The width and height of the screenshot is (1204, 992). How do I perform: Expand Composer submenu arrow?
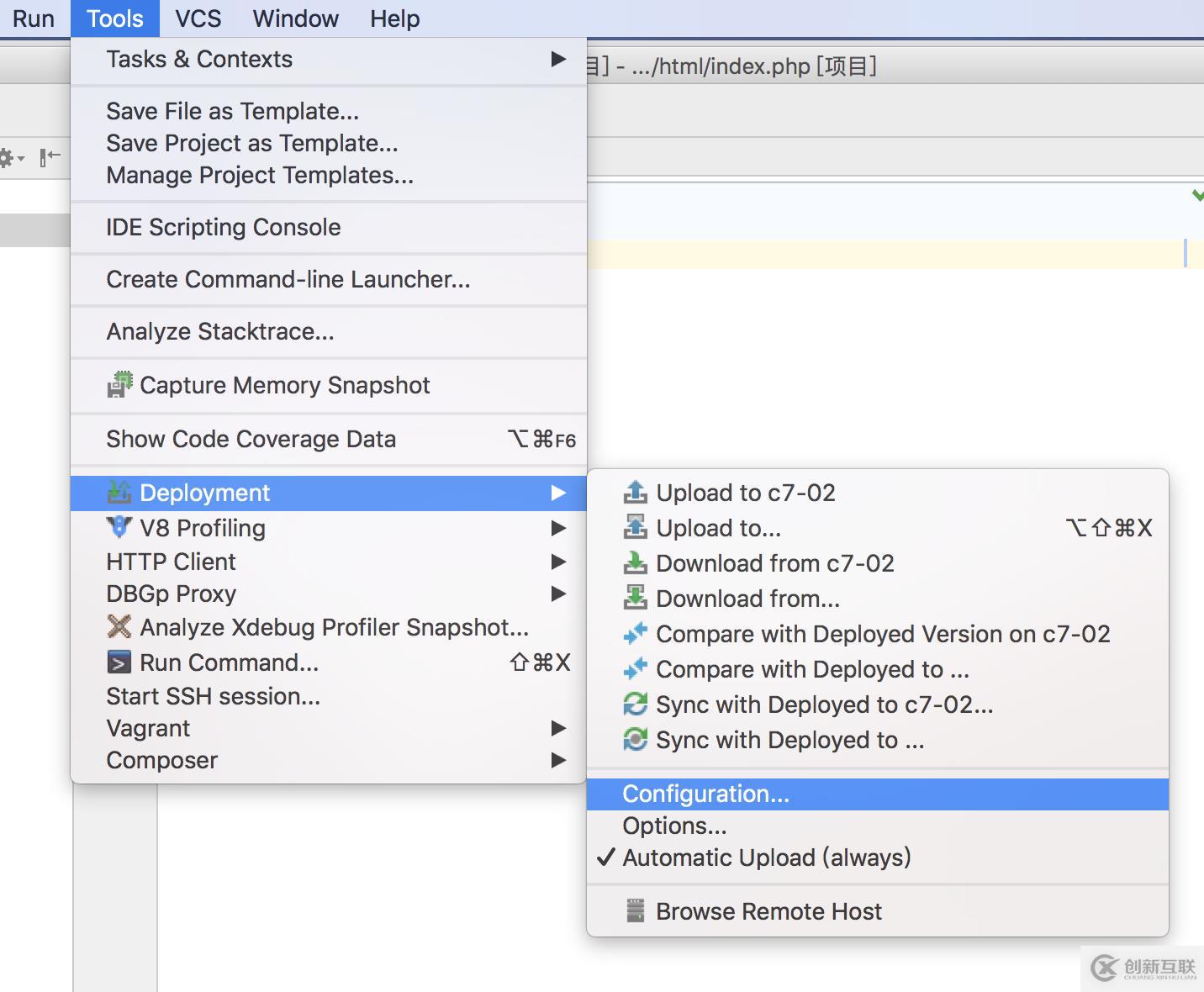pos(558,760)
